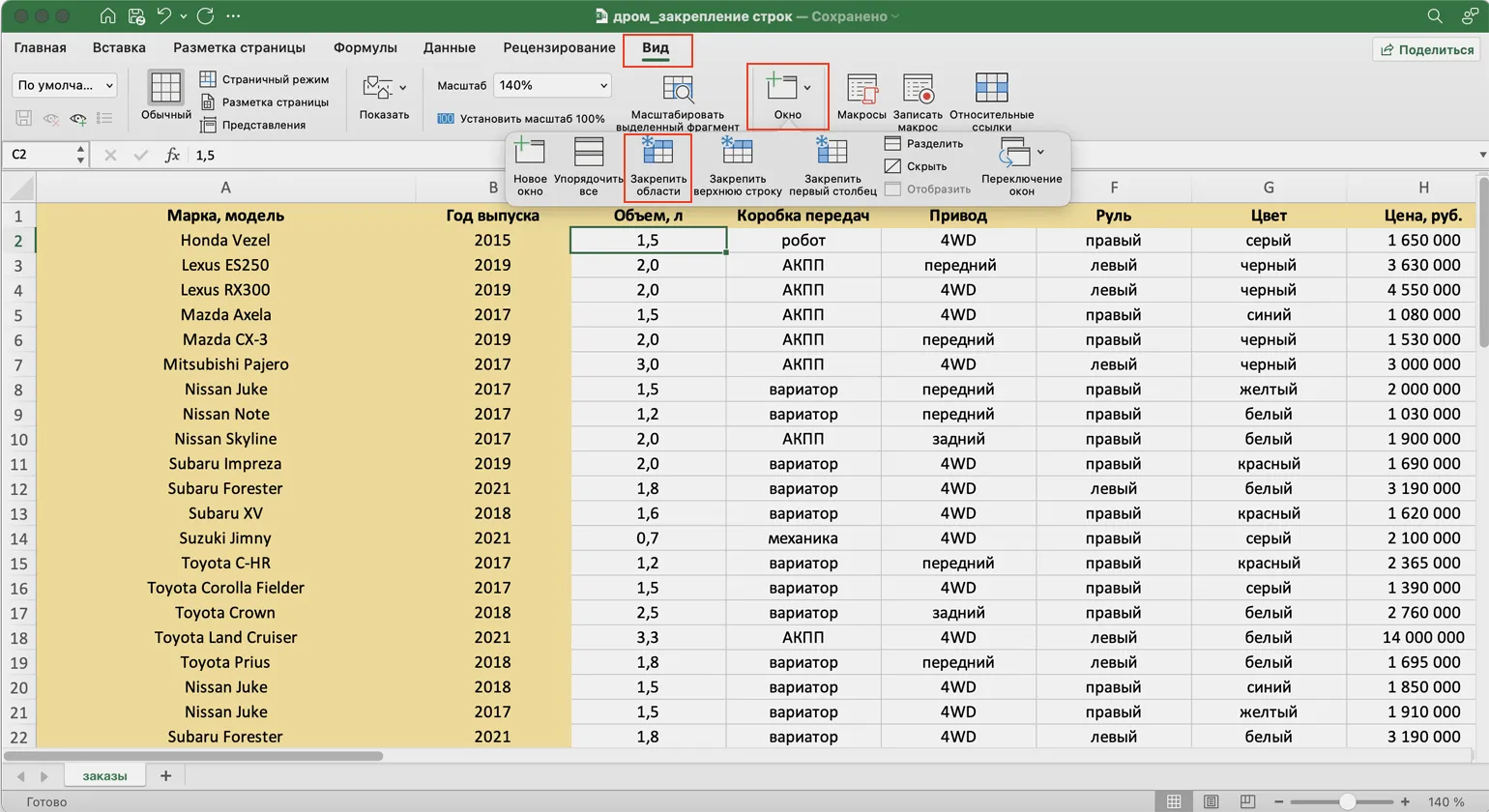Image resolution: width=1489 pixels, height=812 pixels.
Task: Click Zoom to Selection (Масштабировать выделенный фрагмент)
Action: (x=677, y=91)
